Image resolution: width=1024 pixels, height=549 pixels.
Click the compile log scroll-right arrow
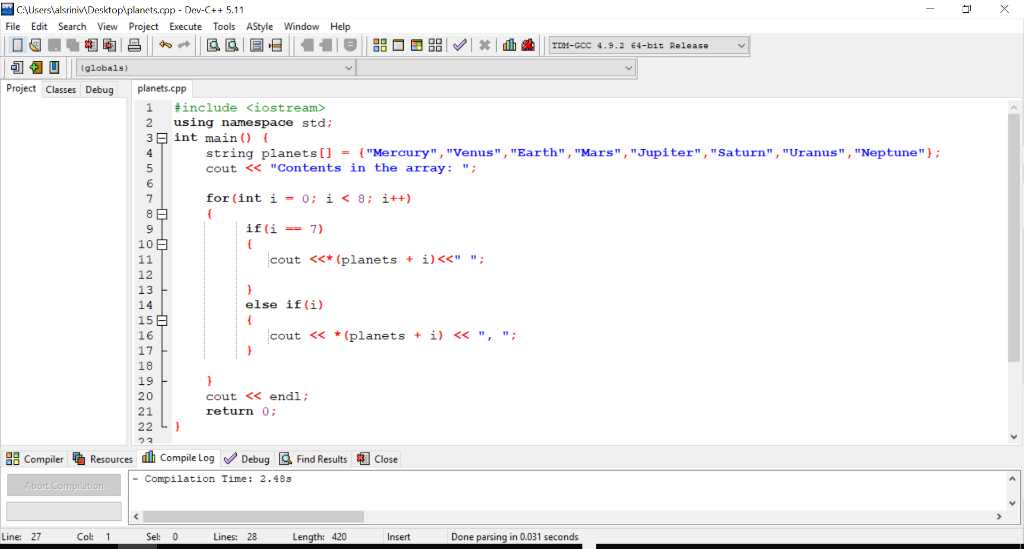999,516
